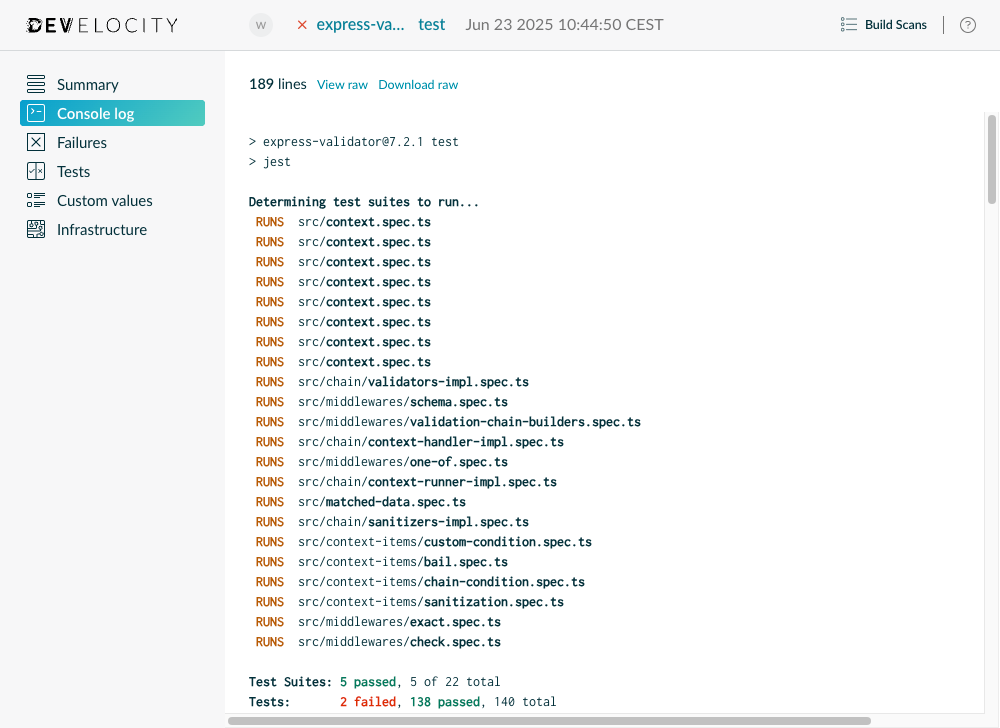
Task: Click the build timestamp in the header
Action: [564, 24]
